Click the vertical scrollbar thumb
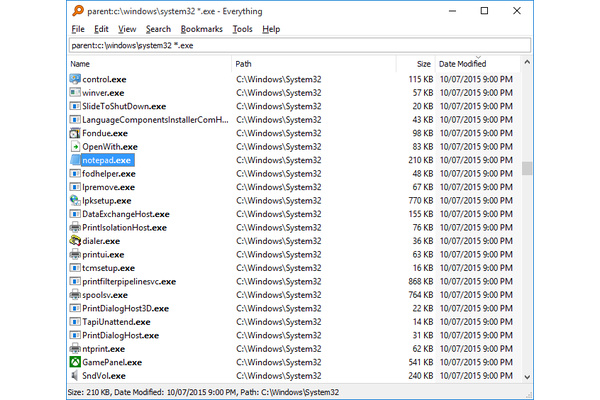Screen dimensions: 600x400 tap(527, 168)
